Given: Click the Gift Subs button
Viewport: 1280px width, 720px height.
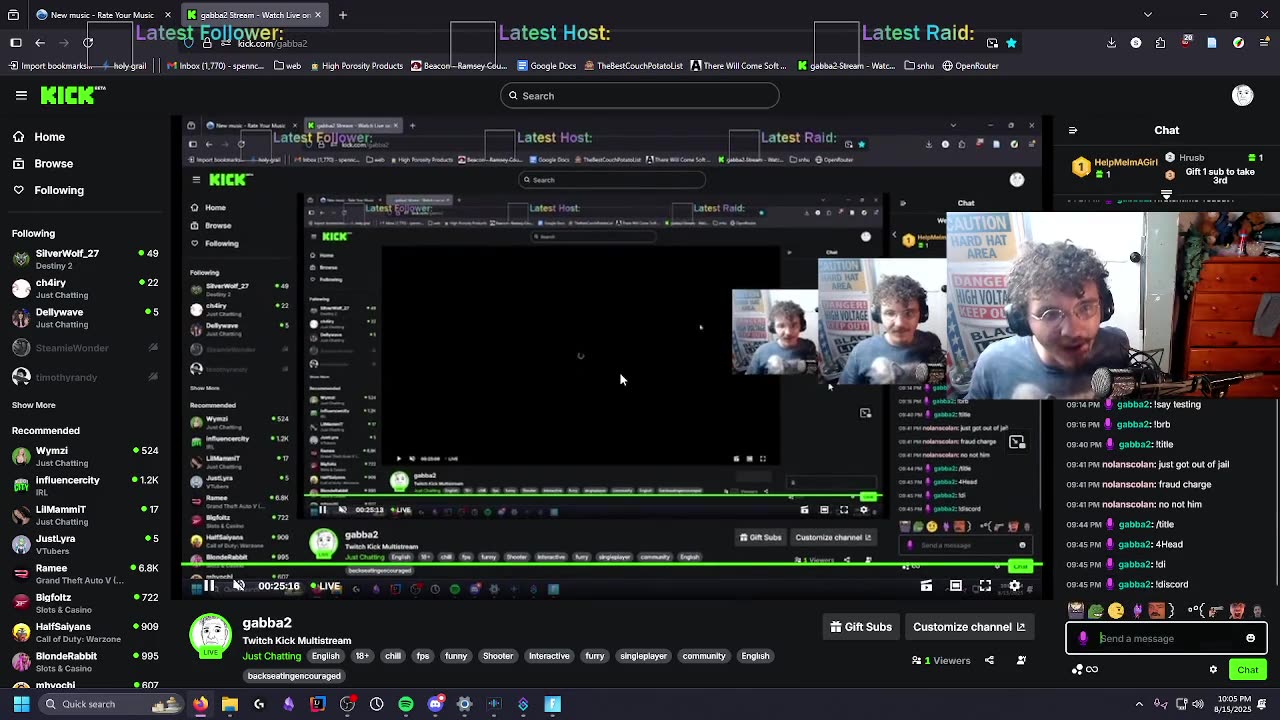Looking at the screenshot, I should coord(861,627).
